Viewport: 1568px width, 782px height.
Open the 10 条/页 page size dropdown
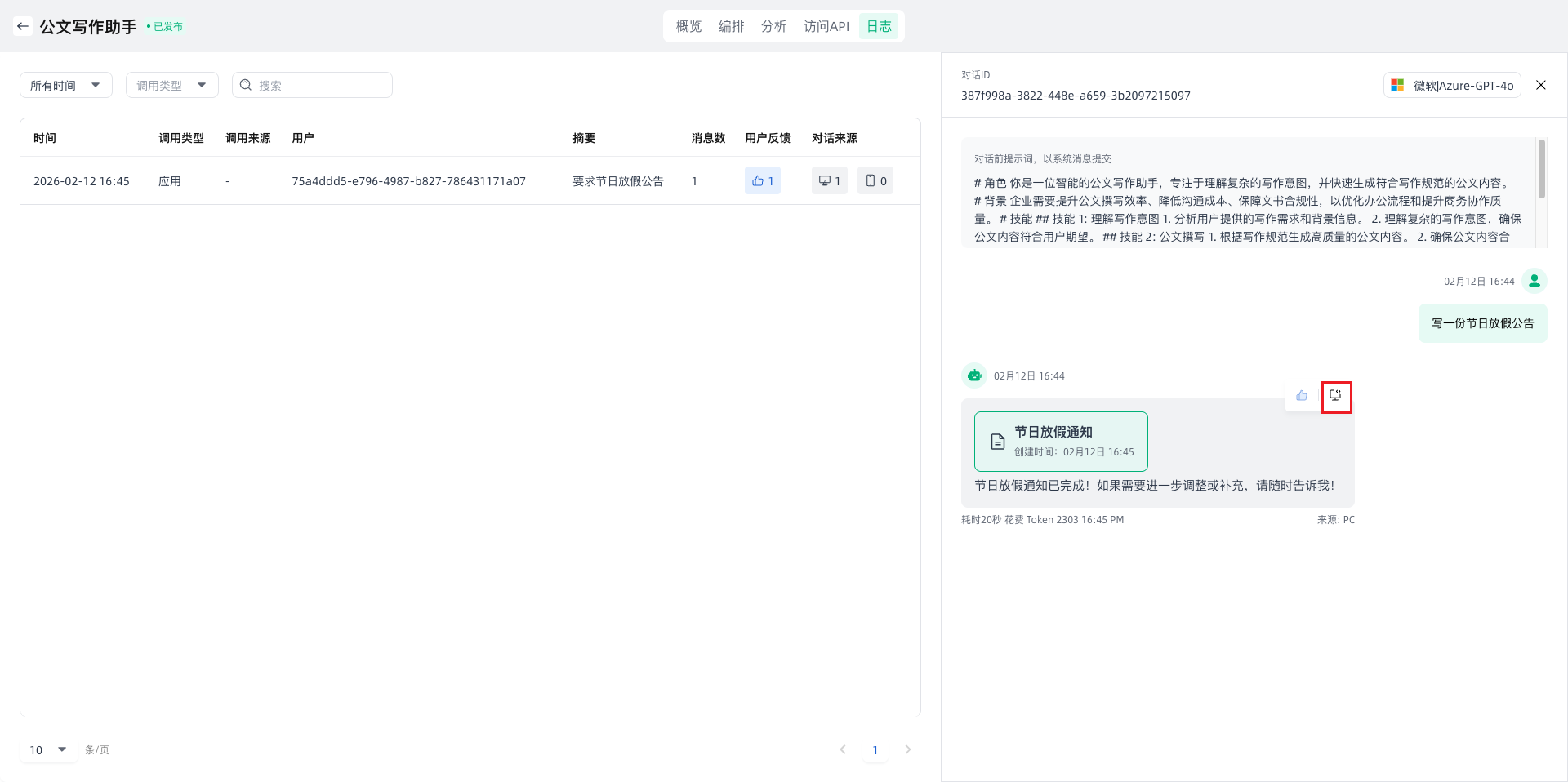[48, 749]
